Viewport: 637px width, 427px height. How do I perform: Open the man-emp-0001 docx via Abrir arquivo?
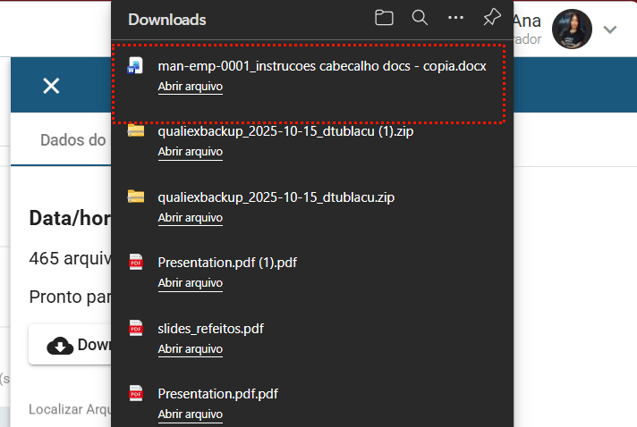click(190, 87)
